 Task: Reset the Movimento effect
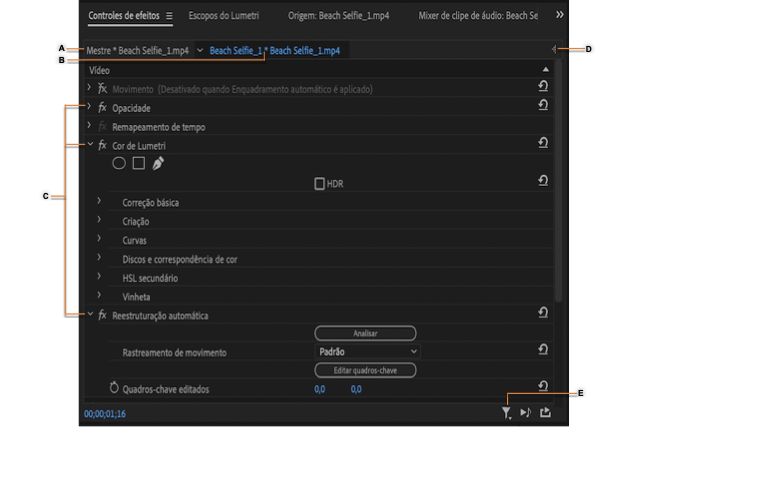pyautogui.click(x=543, y=86)
